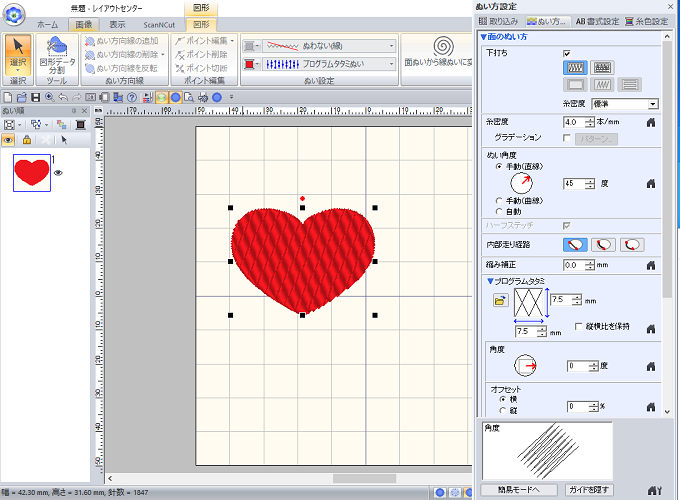Enable the 縦横比を保持 checkbox
Screen dimensions: 680x500
tap(579, 327)
